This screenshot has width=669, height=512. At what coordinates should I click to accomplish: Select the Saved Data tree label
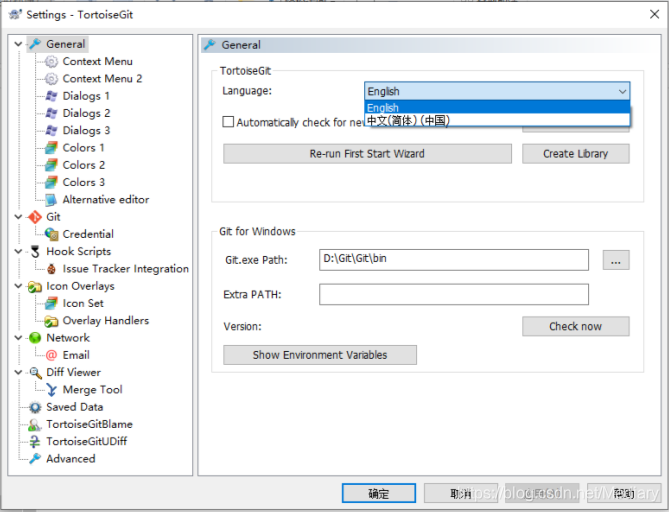pyautogui.click(x=75, y=407)
